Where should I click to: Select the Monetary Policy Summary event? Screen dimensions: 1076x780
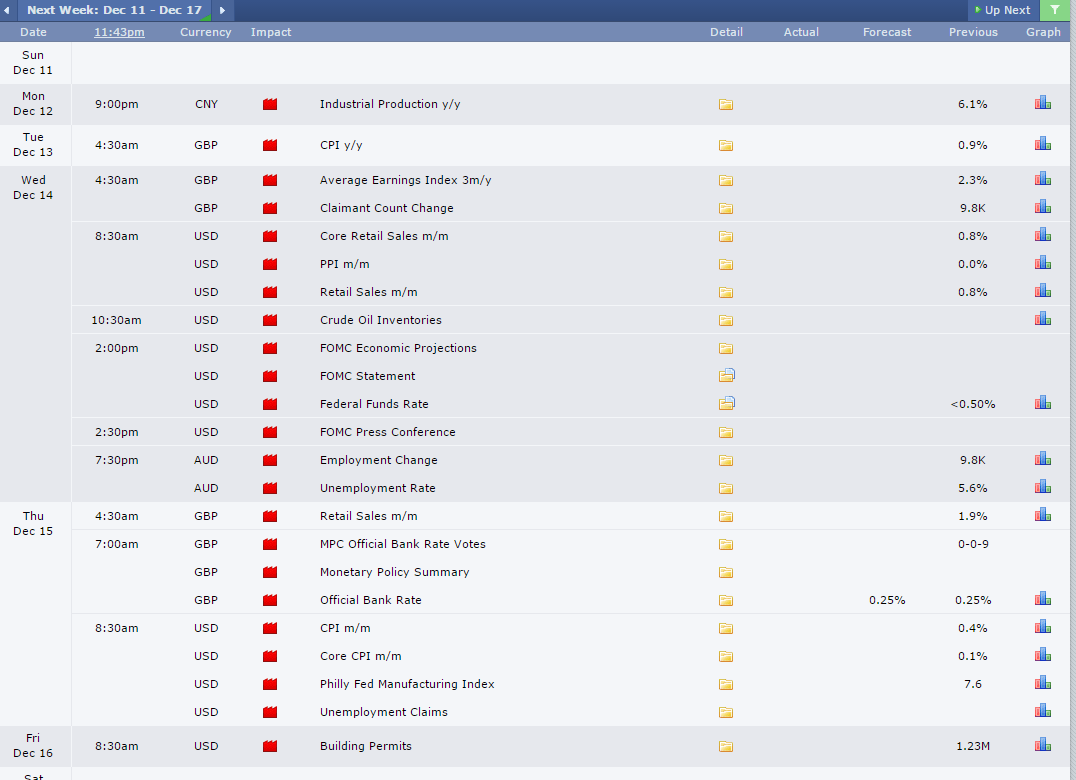point(395,572)
